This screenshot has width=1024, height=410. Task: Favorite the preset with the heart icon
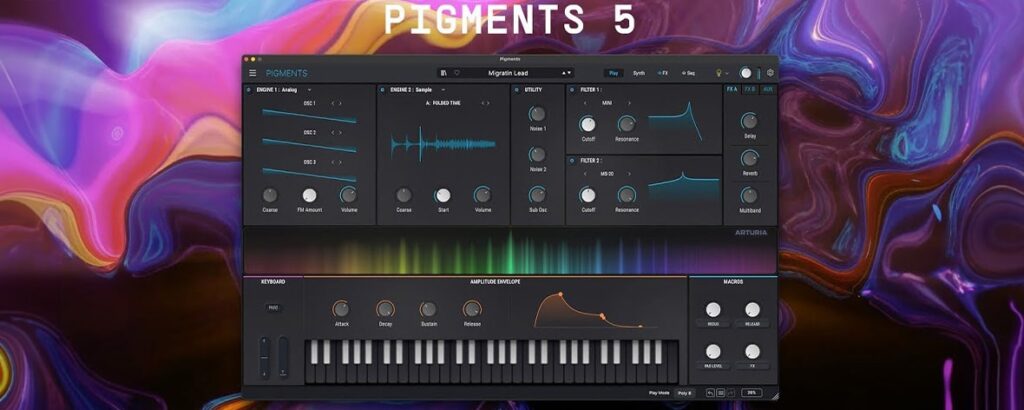point(456,73)
